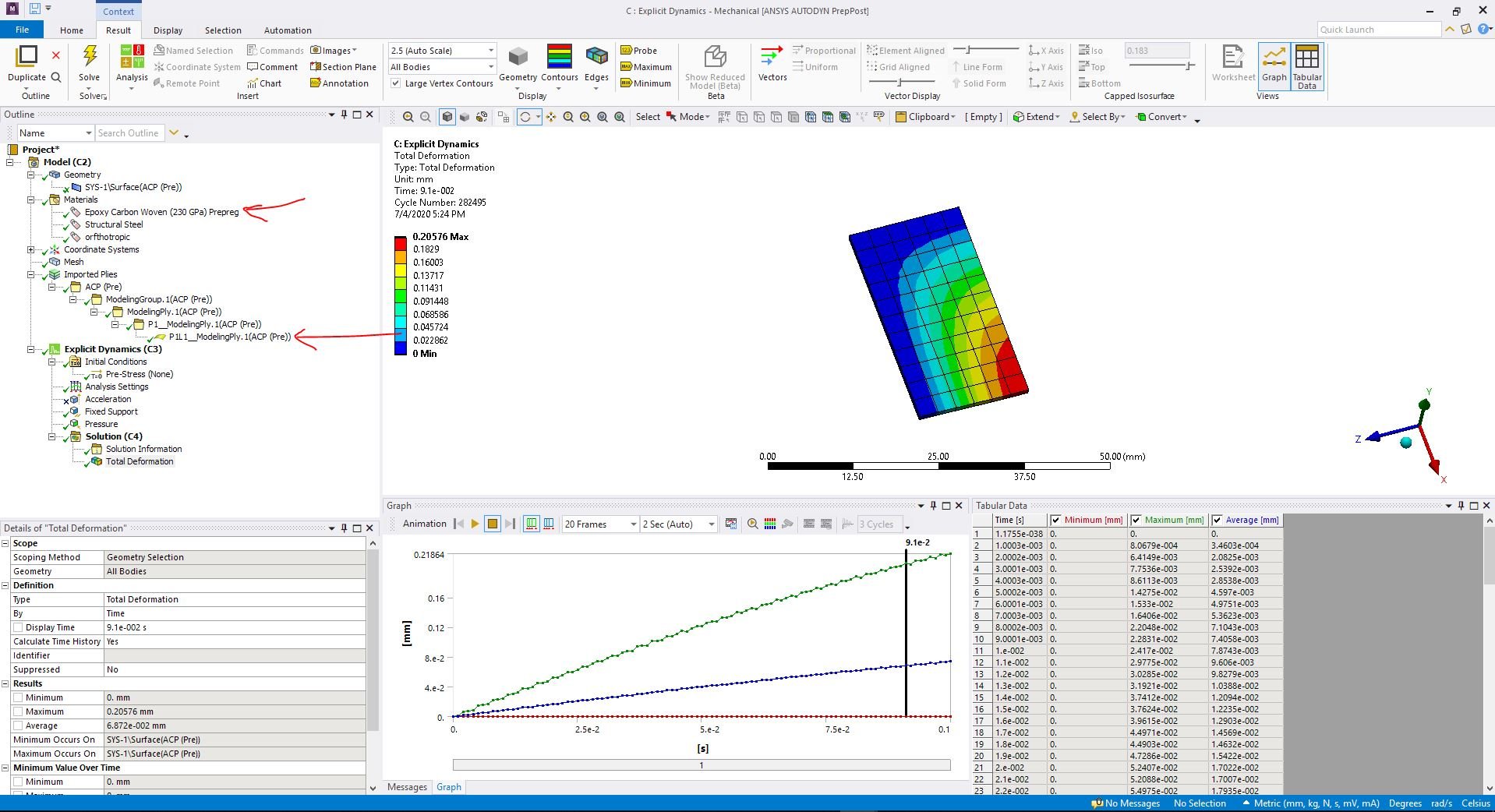Image resolution: width=1495 pixels, height=812 pixels.
Task: Open the Clipboard dropdown
Action: click(x=926, y=117)
